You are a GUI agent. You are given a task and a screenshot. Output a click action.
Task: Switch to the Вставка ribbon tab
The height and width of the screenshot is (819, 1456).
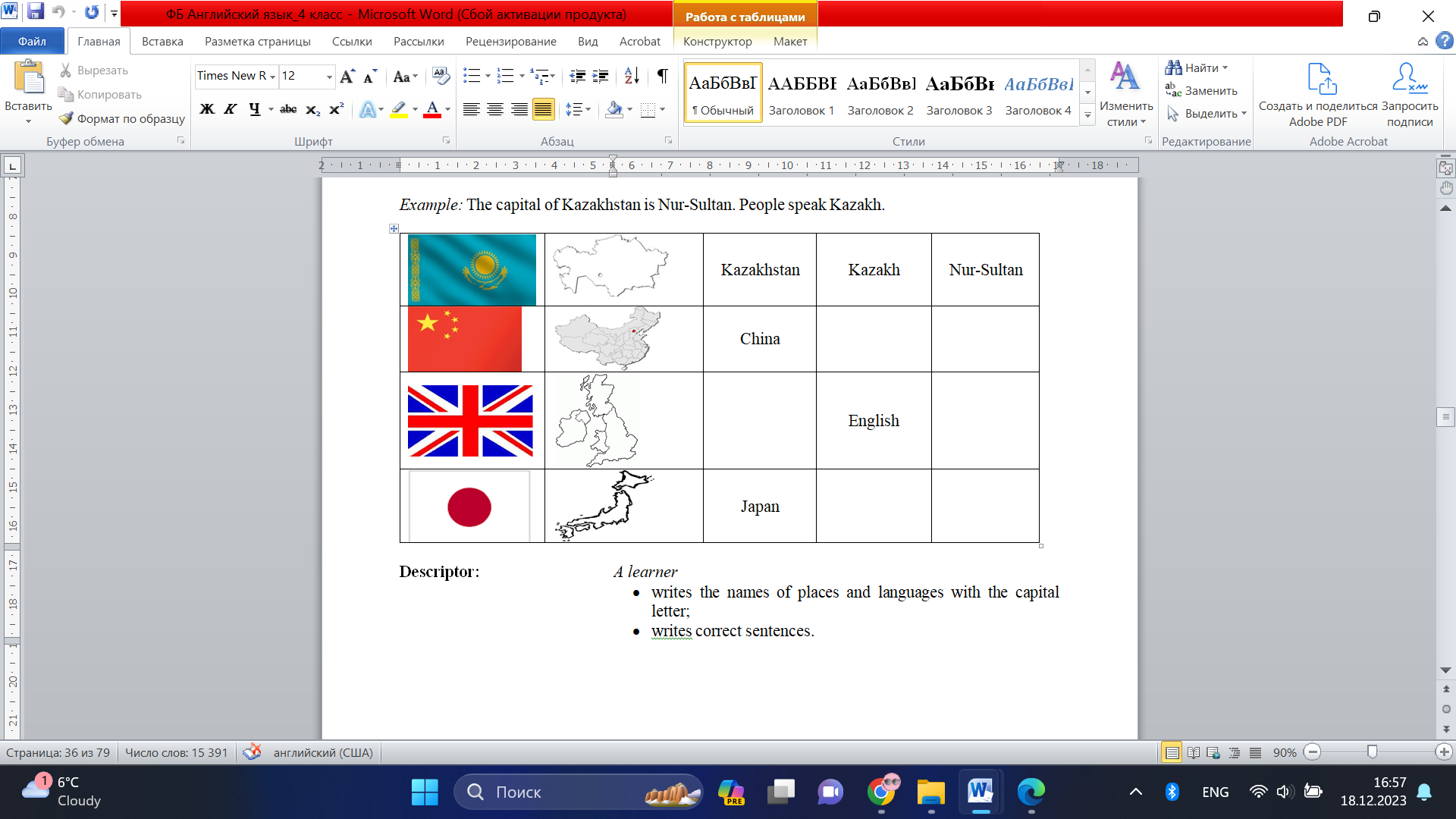[162, 41]
